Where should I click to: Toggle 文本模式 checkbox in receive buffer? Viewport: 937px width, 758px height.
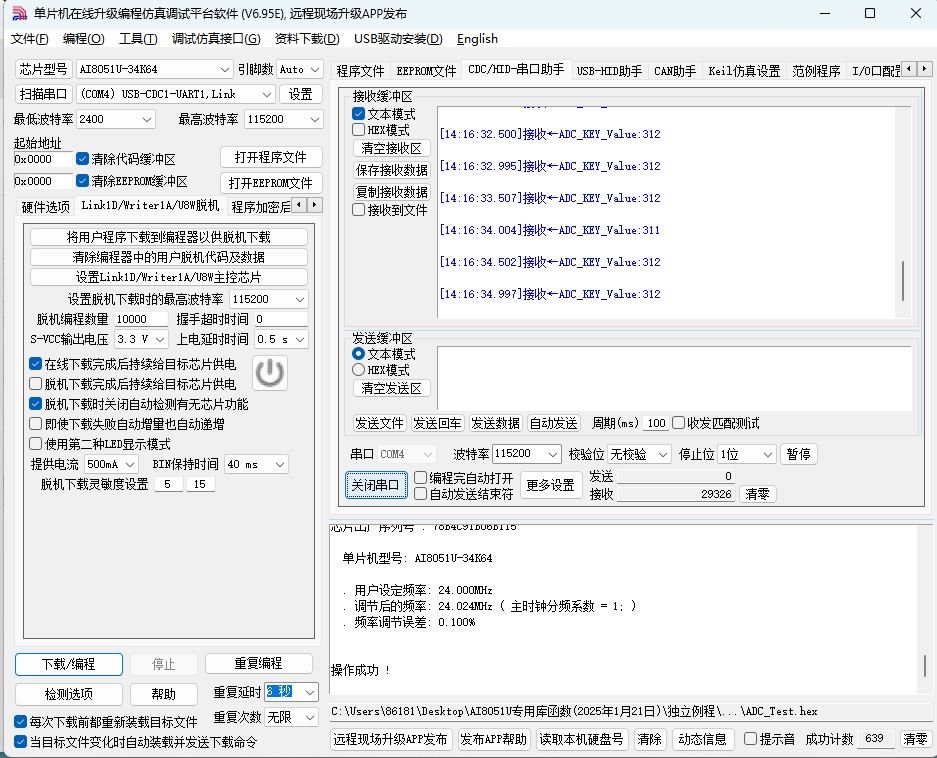(x=359, y=114)
